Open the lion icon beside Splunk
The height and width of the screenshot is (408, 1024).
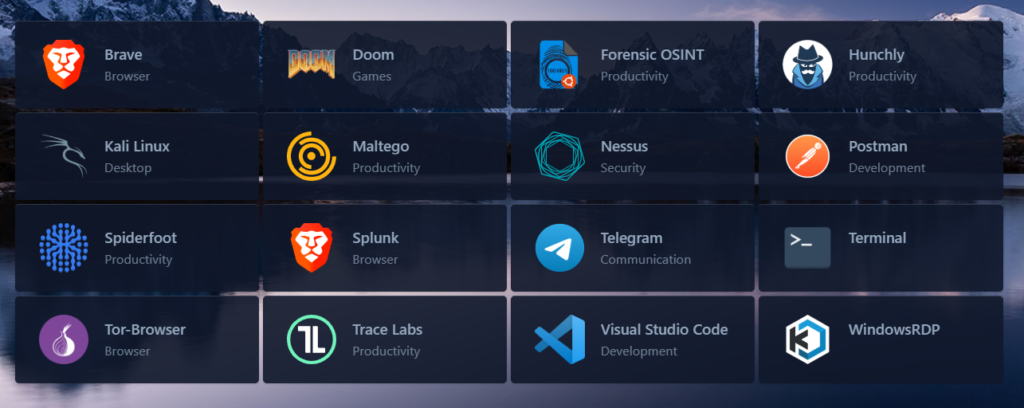[312, 247]
